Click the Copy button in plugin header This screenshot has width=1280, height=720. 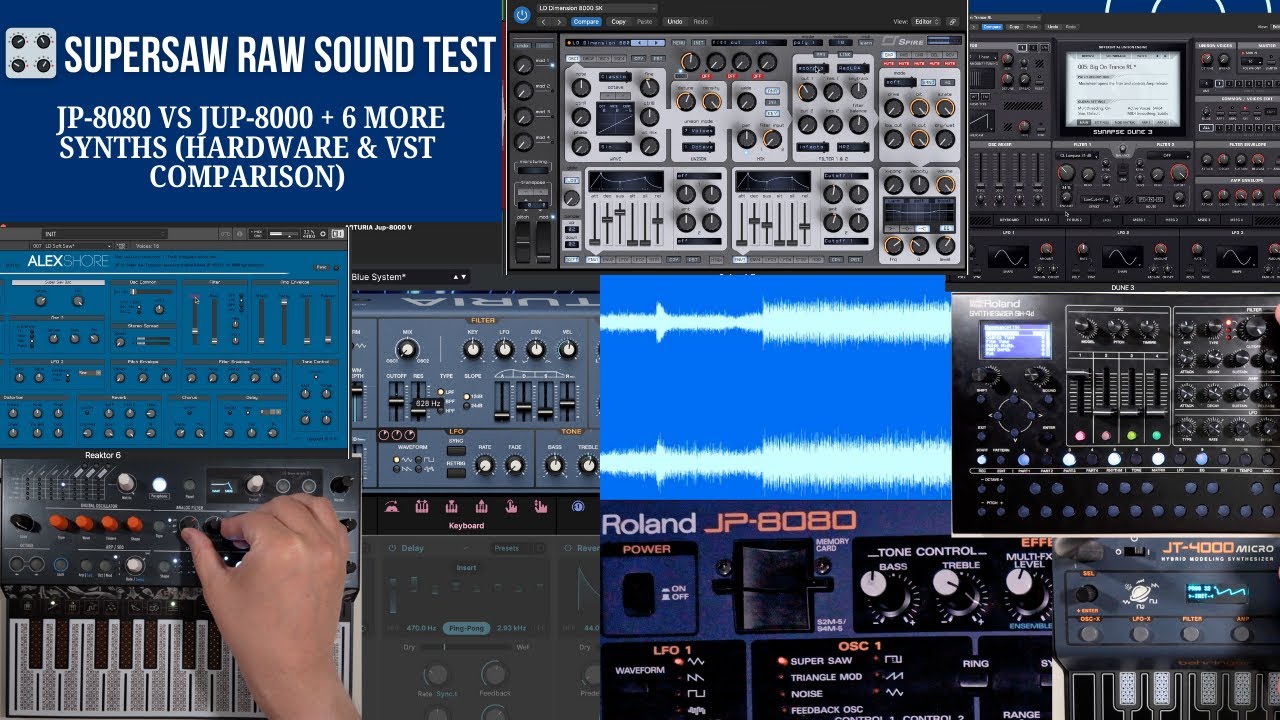(x=619, y=21)
